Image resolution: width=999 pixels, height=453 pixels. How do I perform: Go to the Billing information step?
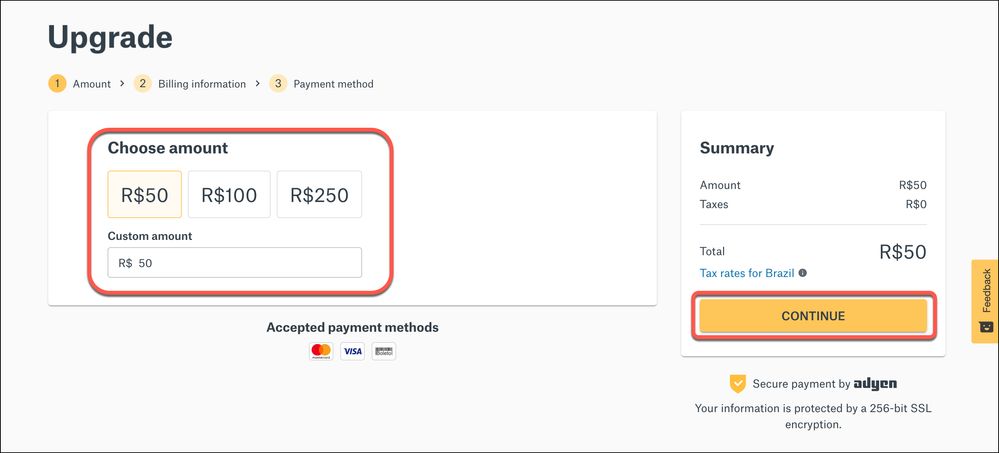point(201,84)
